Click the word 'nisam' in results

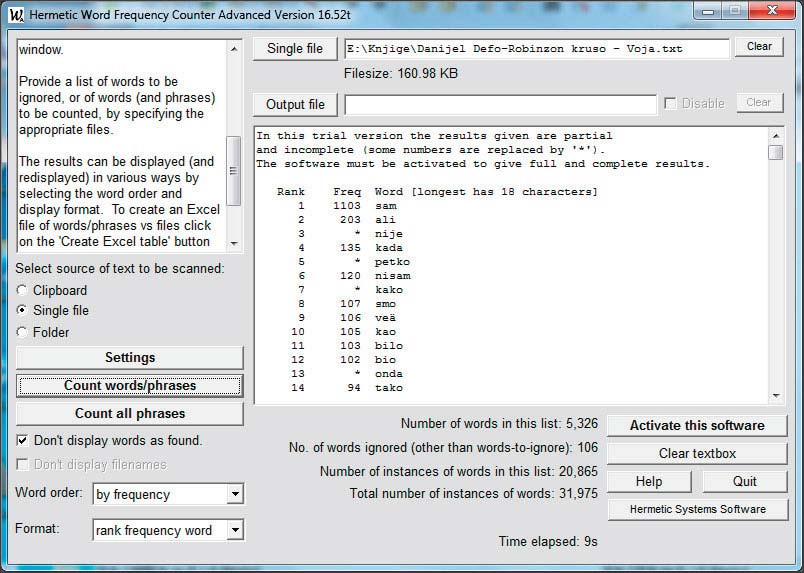pyautogui.click(x=392, y=275)
